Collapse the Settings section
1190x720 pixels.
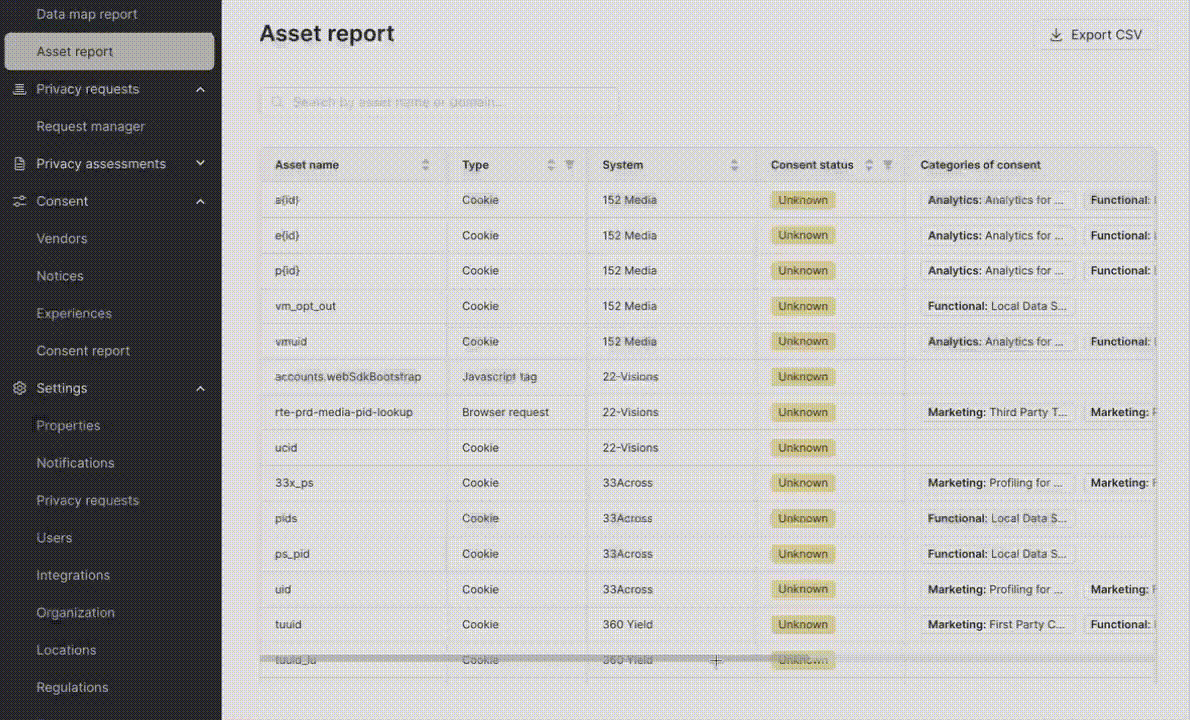[x=199, y=388]
